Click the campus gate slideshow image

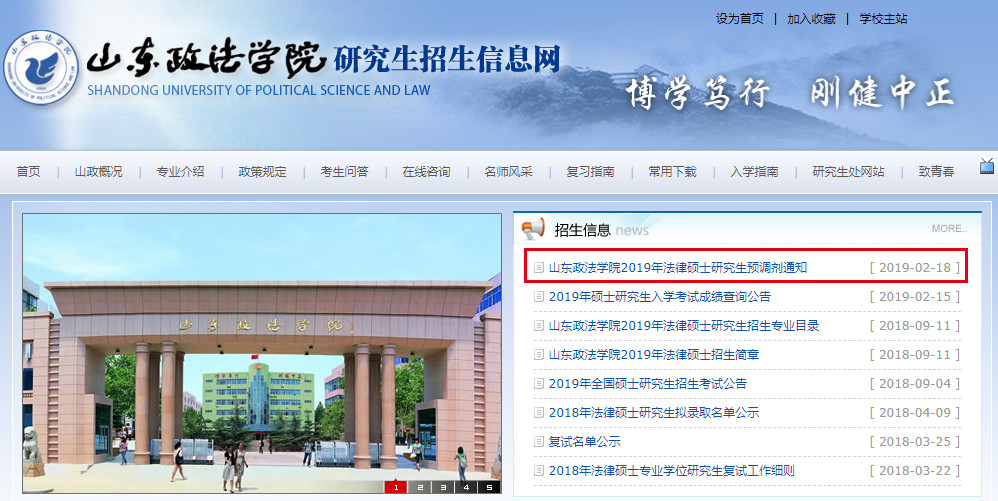(x=262, y=353)
